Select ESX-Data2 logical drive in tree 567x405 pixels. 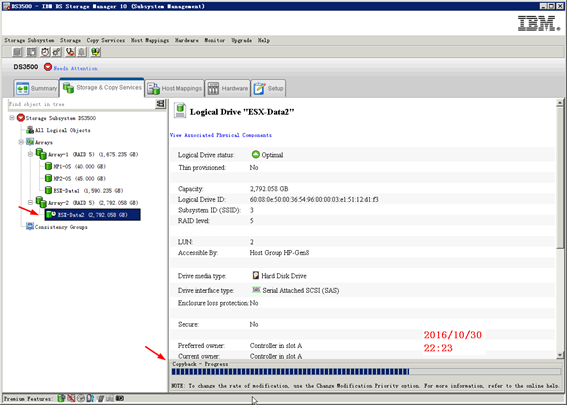(x=93, y=214)
